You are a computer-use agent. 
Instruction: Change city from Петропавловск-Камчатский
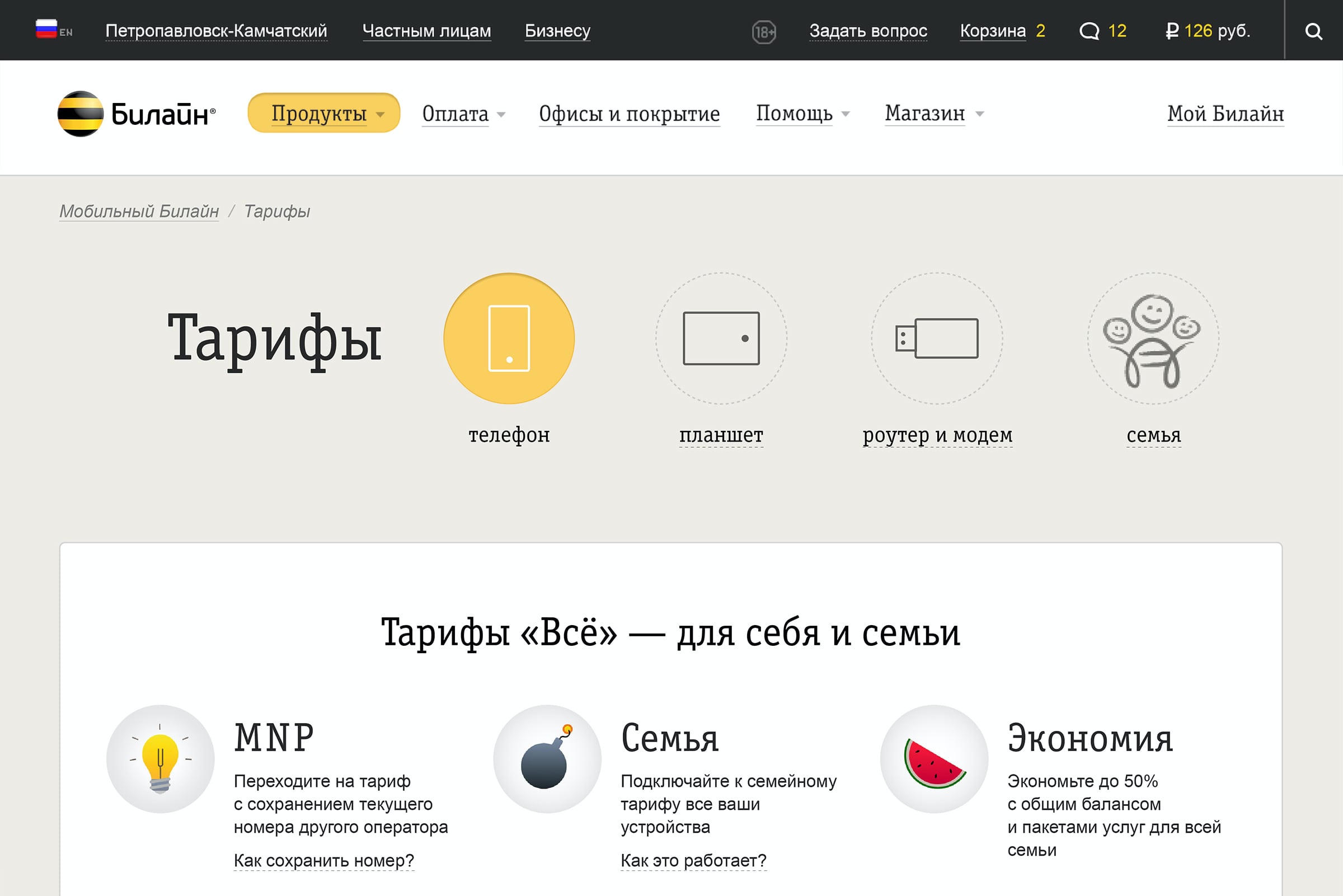(x=216, y=31)
